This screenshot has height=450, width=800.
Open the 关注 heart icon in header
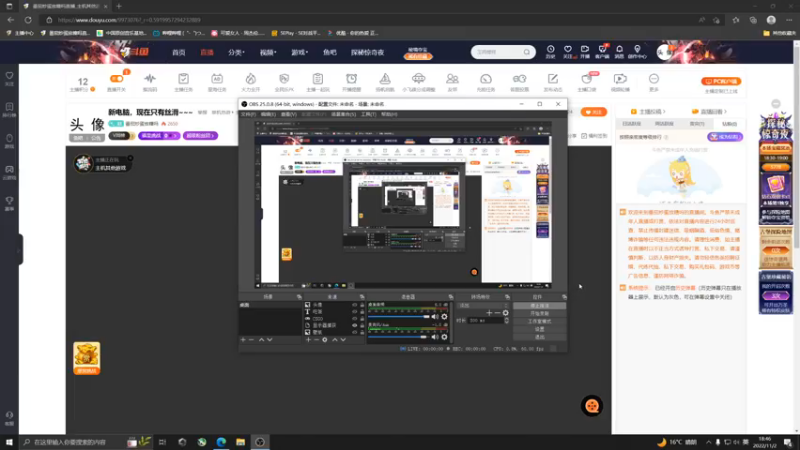[567, 49]
